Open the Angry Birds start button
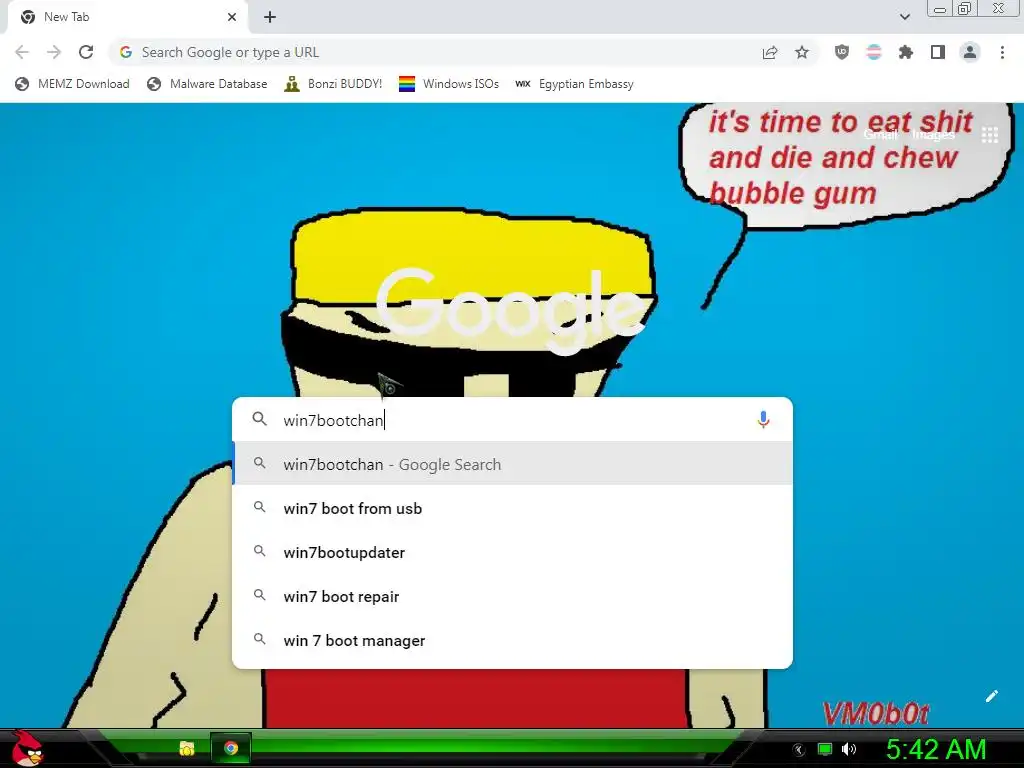Image resolution: width=1024 pixels, height=768 pixels. pyautogui.click(x=26, y=748)
